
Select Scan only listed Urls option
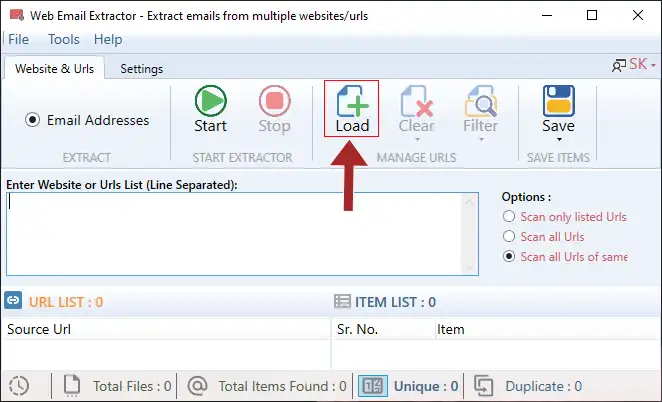point(509,217)
